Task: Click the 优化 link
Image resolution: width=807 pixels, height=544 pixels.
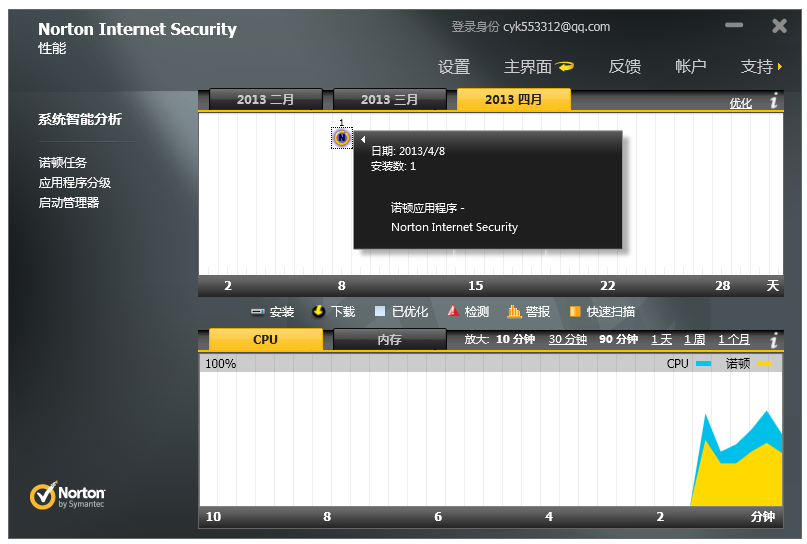Action: [x=741, y=103]
